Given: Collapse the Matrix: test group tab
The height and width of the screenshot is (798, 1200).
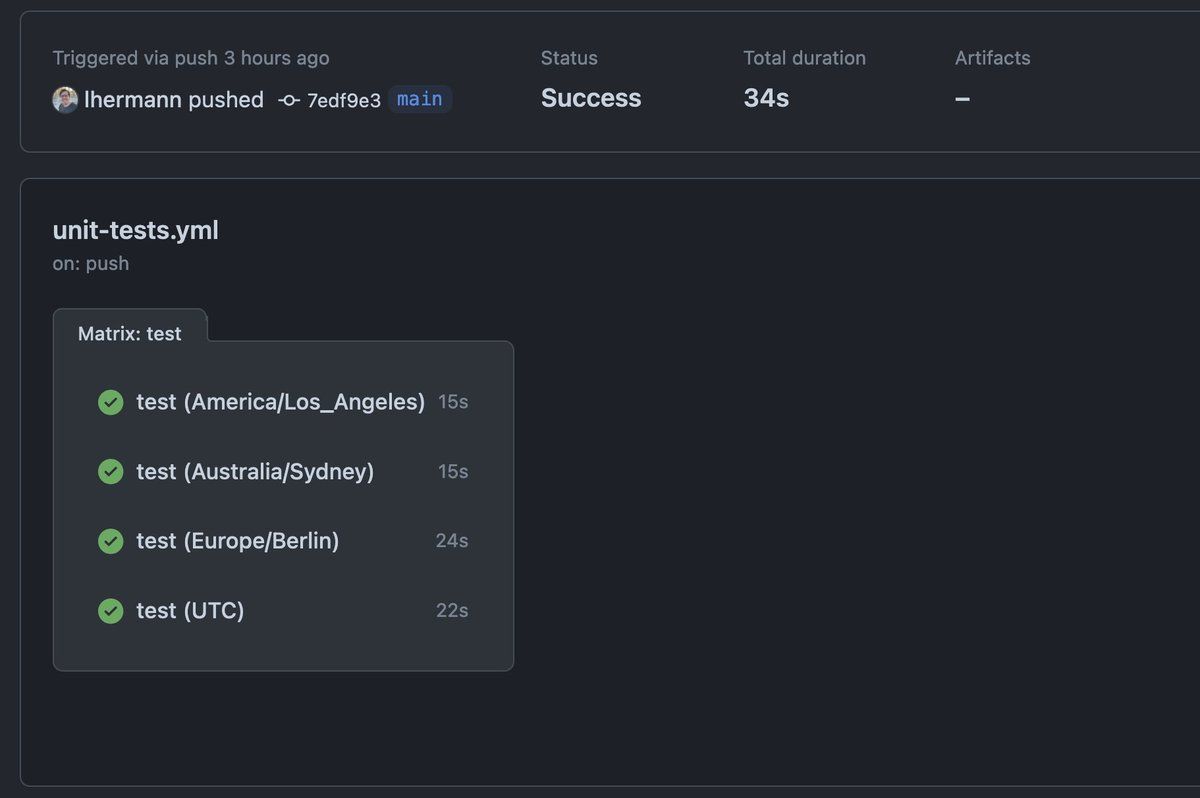Looking at the screenshot, I should 130,334.
